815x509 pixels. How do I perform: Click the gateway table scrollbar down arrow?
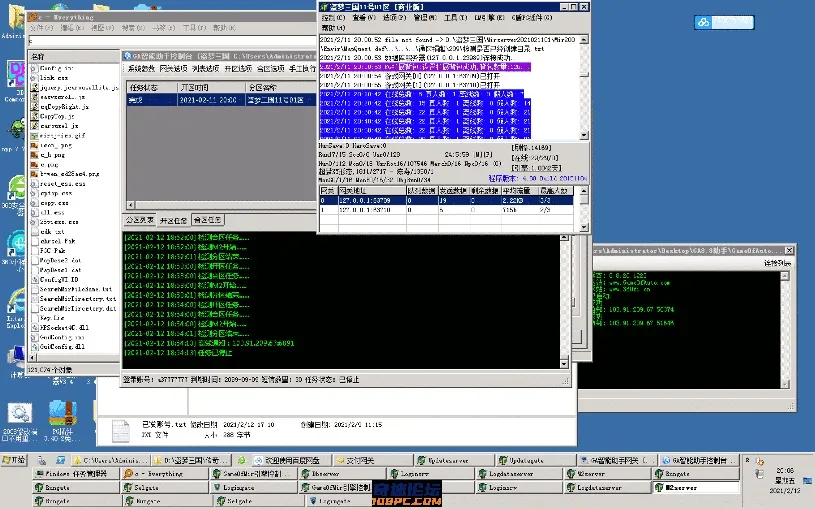(584, 227)
